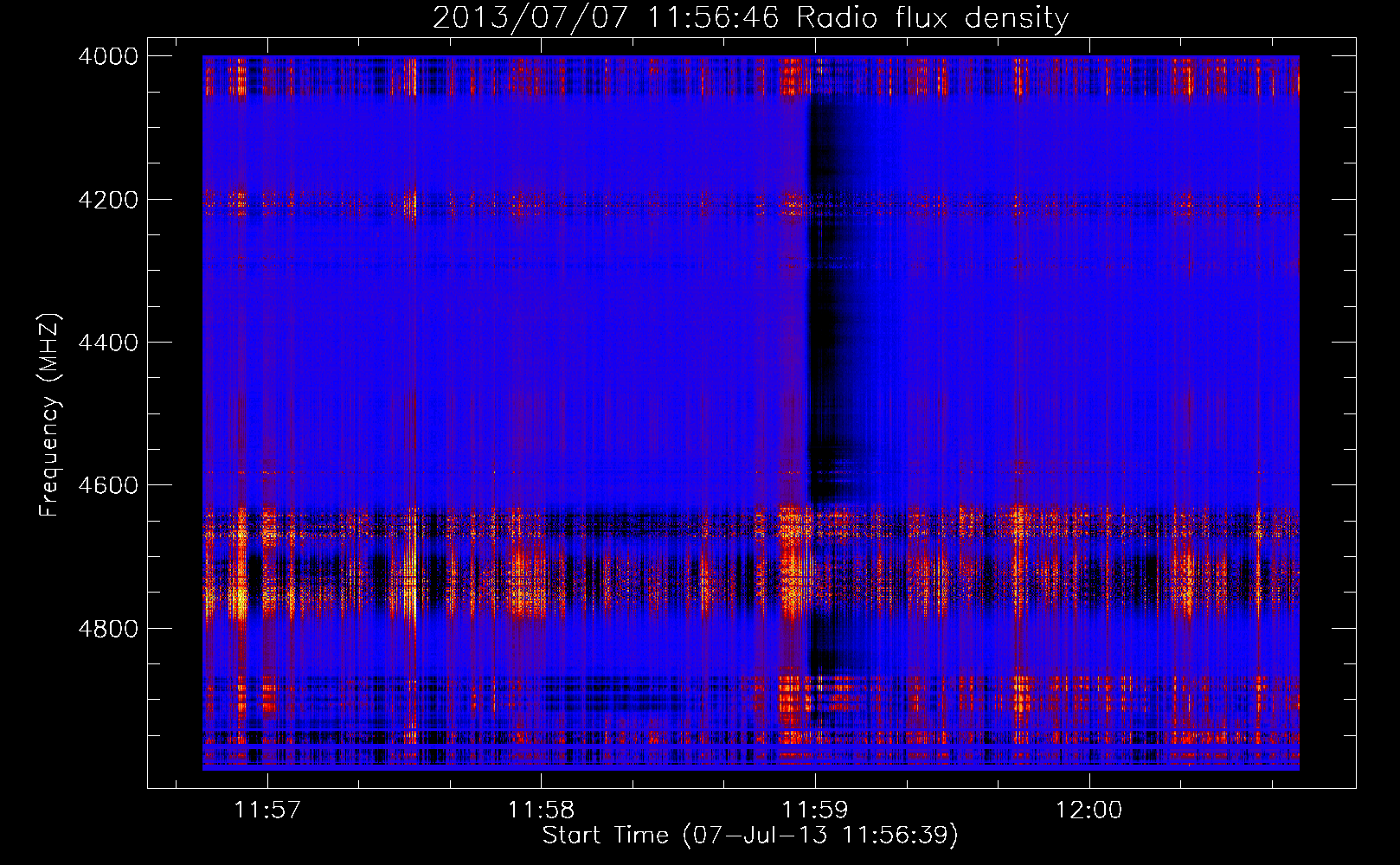Click the 4000 MHz frequency axis label
The image size is (1400, 865).
[108, 56]
